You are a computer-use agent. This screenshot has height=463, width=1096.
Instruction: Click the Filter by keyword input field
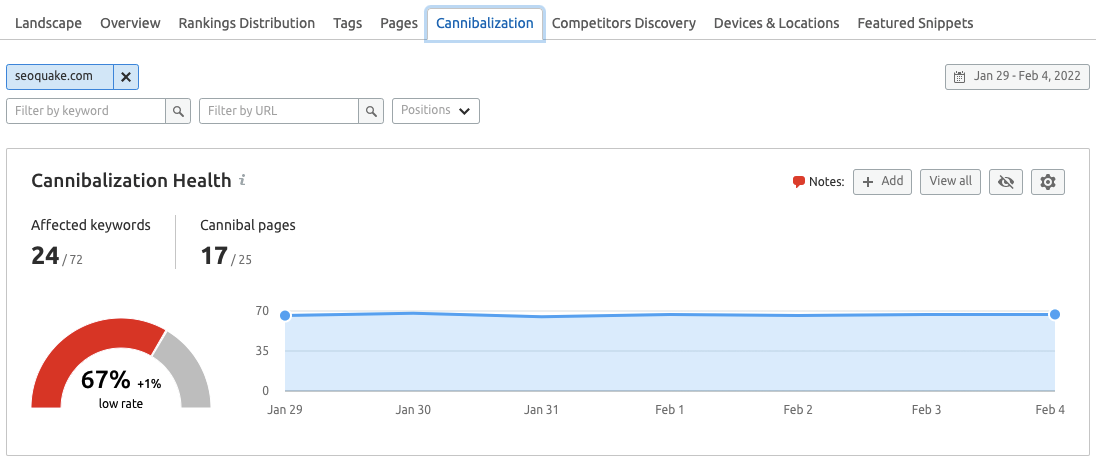(85, 111)
